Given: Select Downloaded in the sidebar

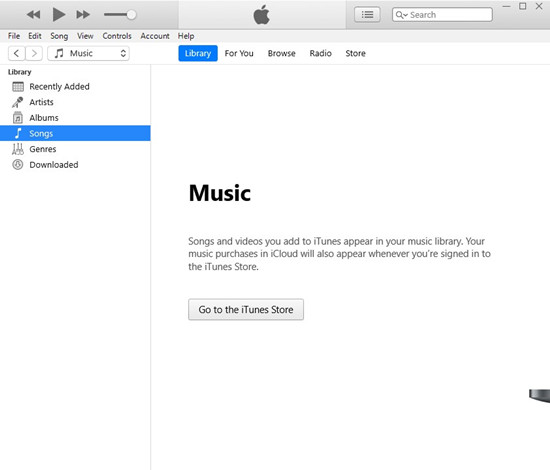Looking at the screenshot, I should coord(75,164).
